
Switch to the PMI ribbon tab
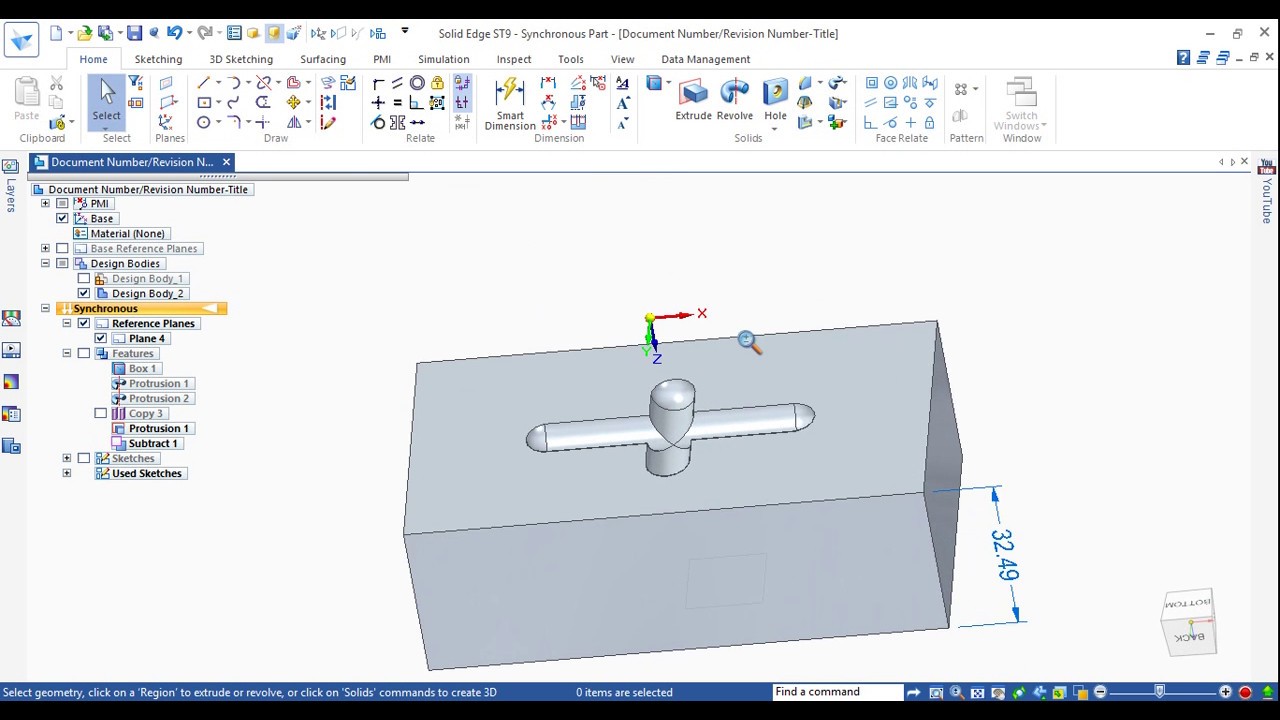(x=382, y=59)
